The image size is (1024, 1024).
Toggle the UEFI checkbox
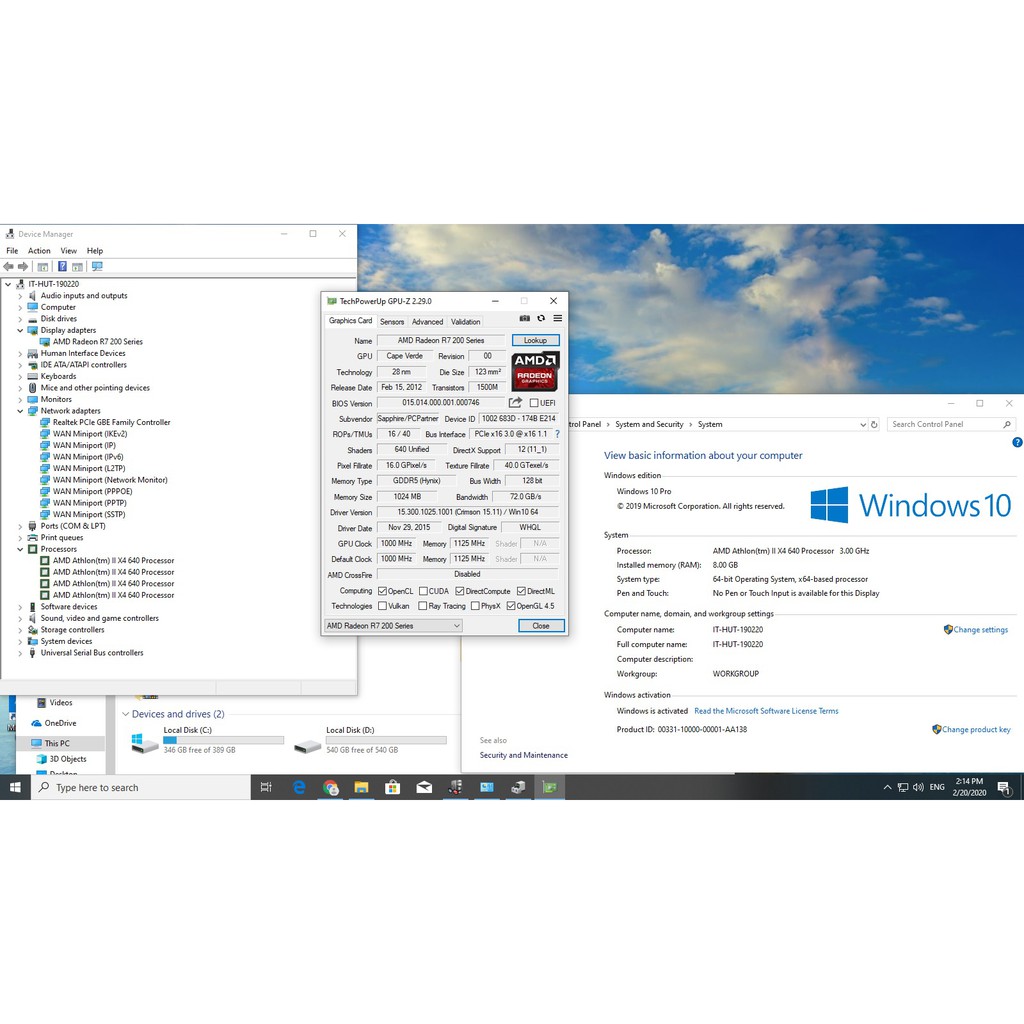534,403
